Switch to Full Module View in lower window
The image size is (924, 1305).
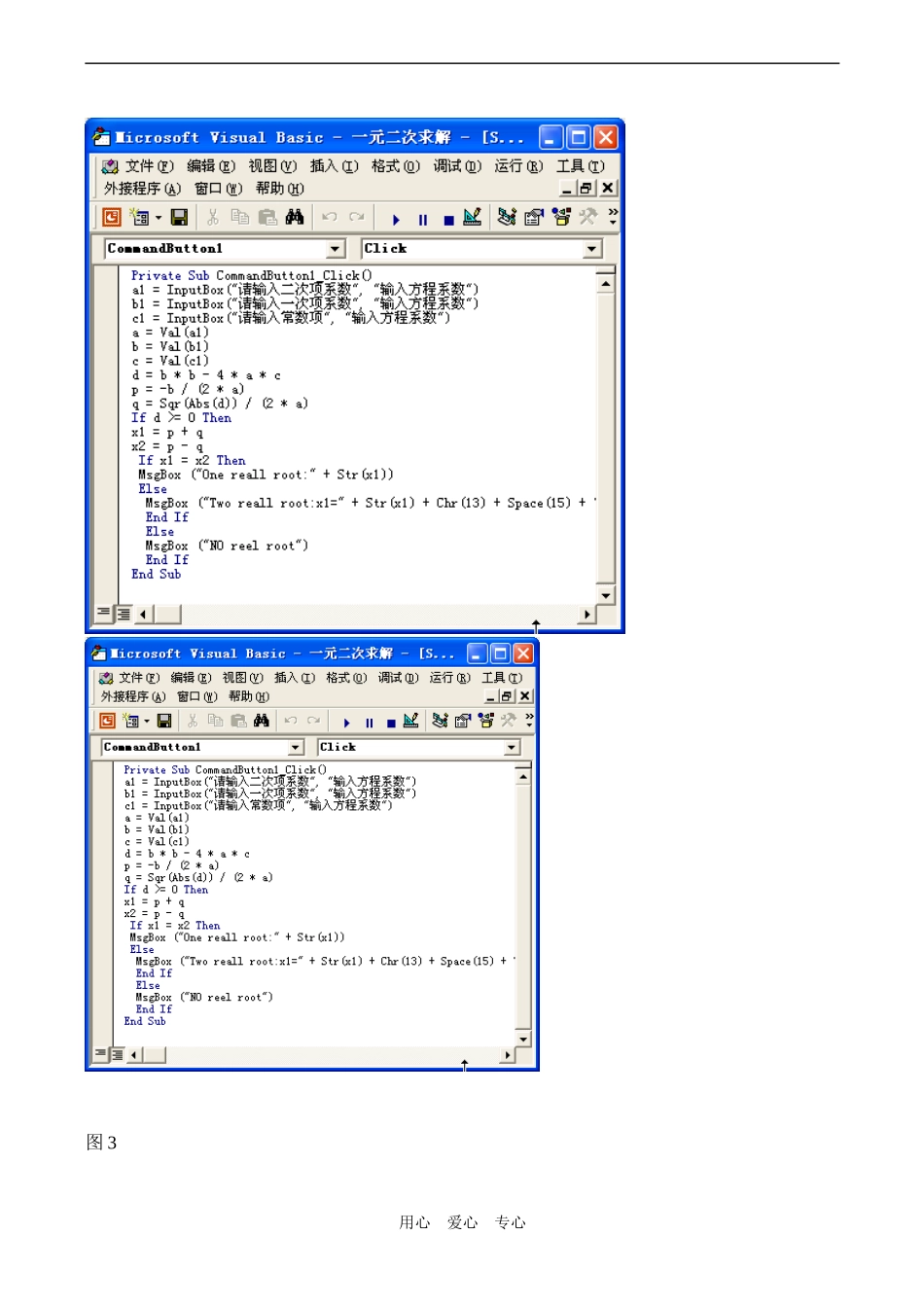(x=117, y=1054)
